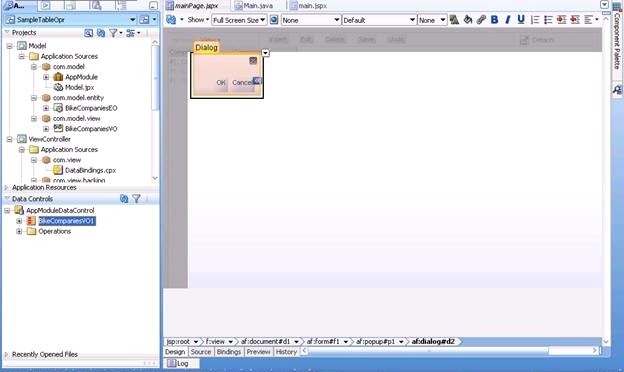Select Model.jpx in the tree

80,87
